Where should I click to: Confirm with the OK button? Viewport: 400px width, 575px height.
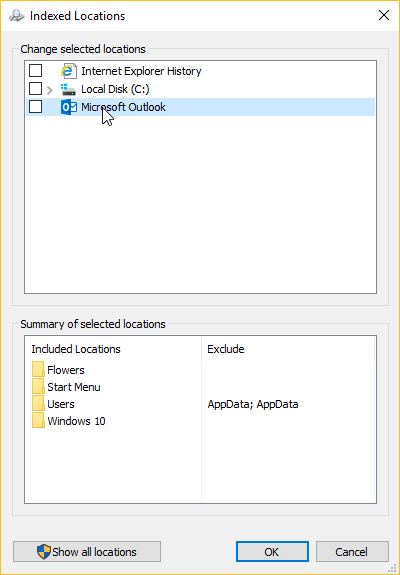272,552
